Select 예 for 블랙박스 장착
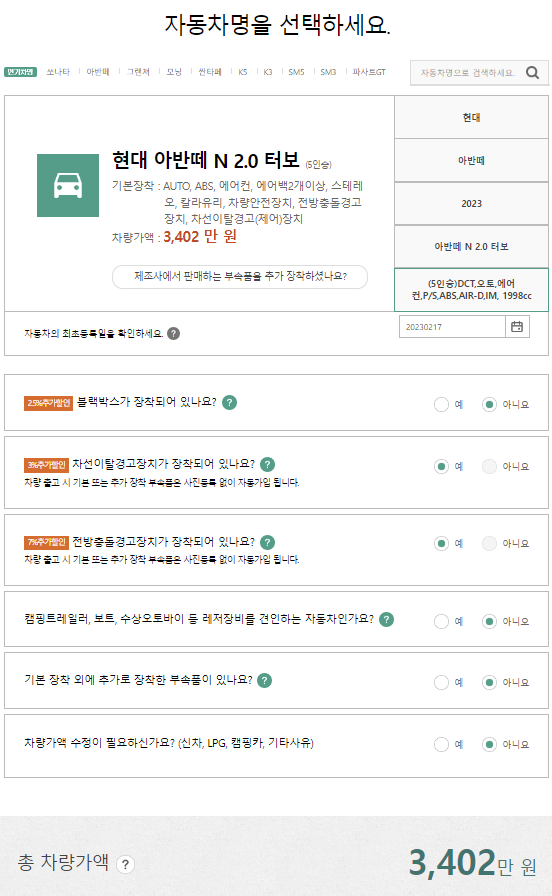 [441, 405]
